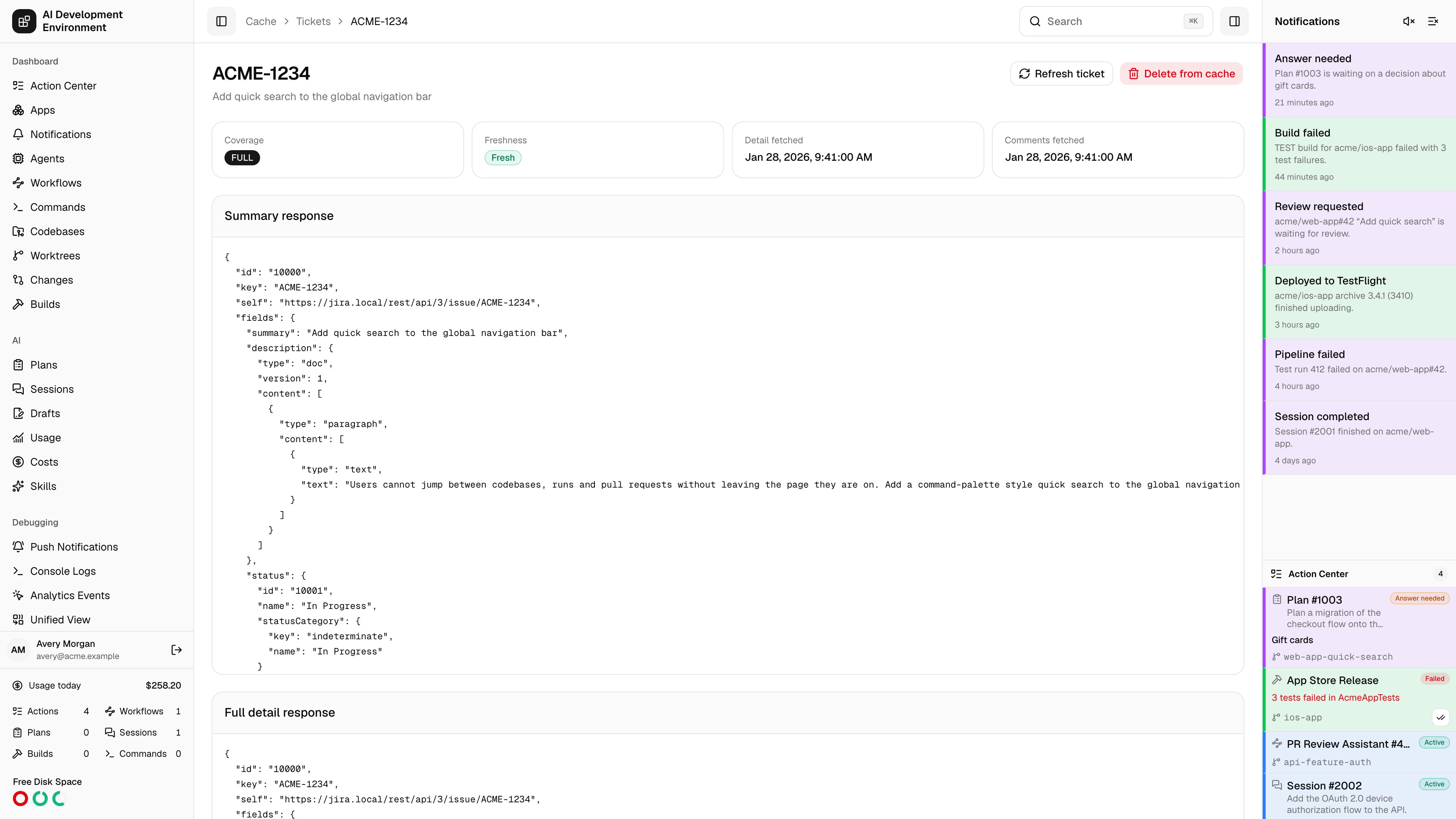The width and height of the screenshot is (1456, 819).
Task: Click web-app-quick-search branch label
Action: 1338,657
